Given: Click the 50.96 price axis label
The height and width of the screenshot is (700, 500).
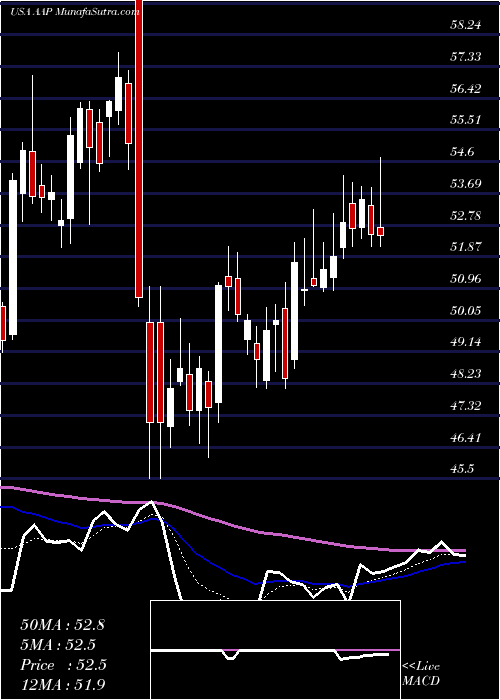Looking at the screenshot, I should (465, 279).
